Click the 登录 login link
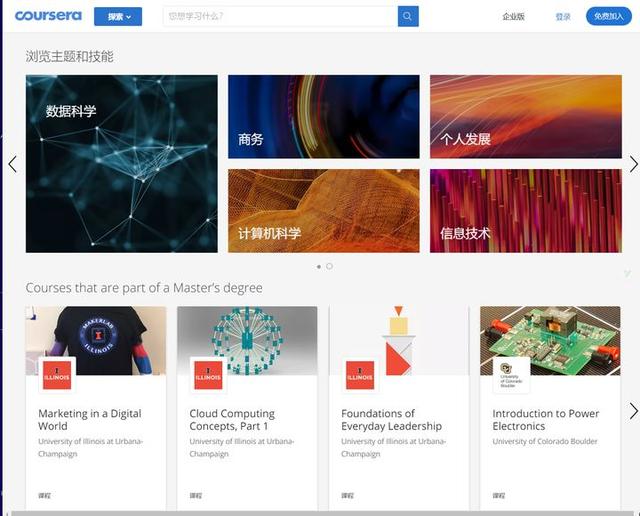Viewport: 640px width, 516px height. coord(563,17)
